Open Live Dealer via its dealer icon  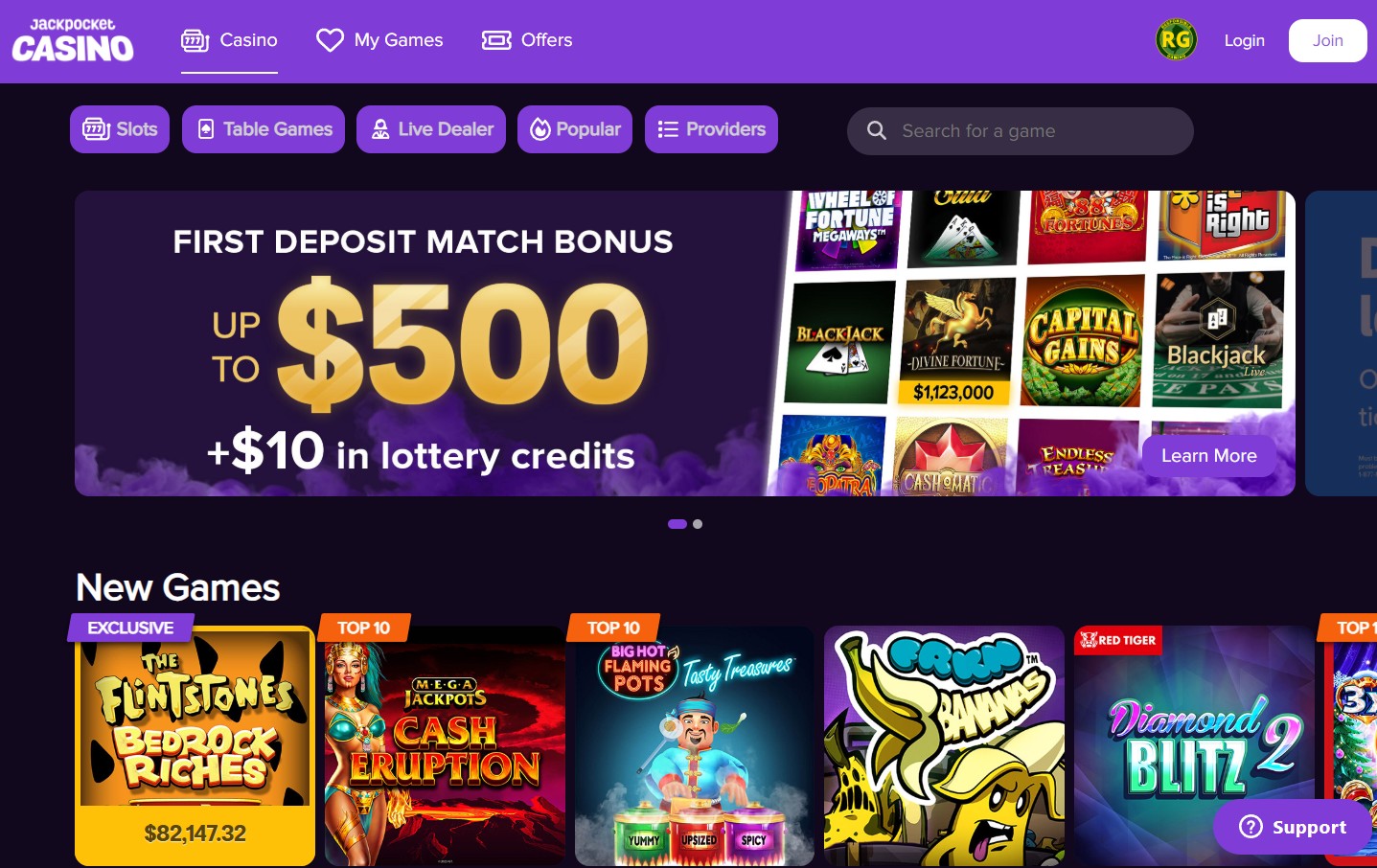click(x=380, y=128)
